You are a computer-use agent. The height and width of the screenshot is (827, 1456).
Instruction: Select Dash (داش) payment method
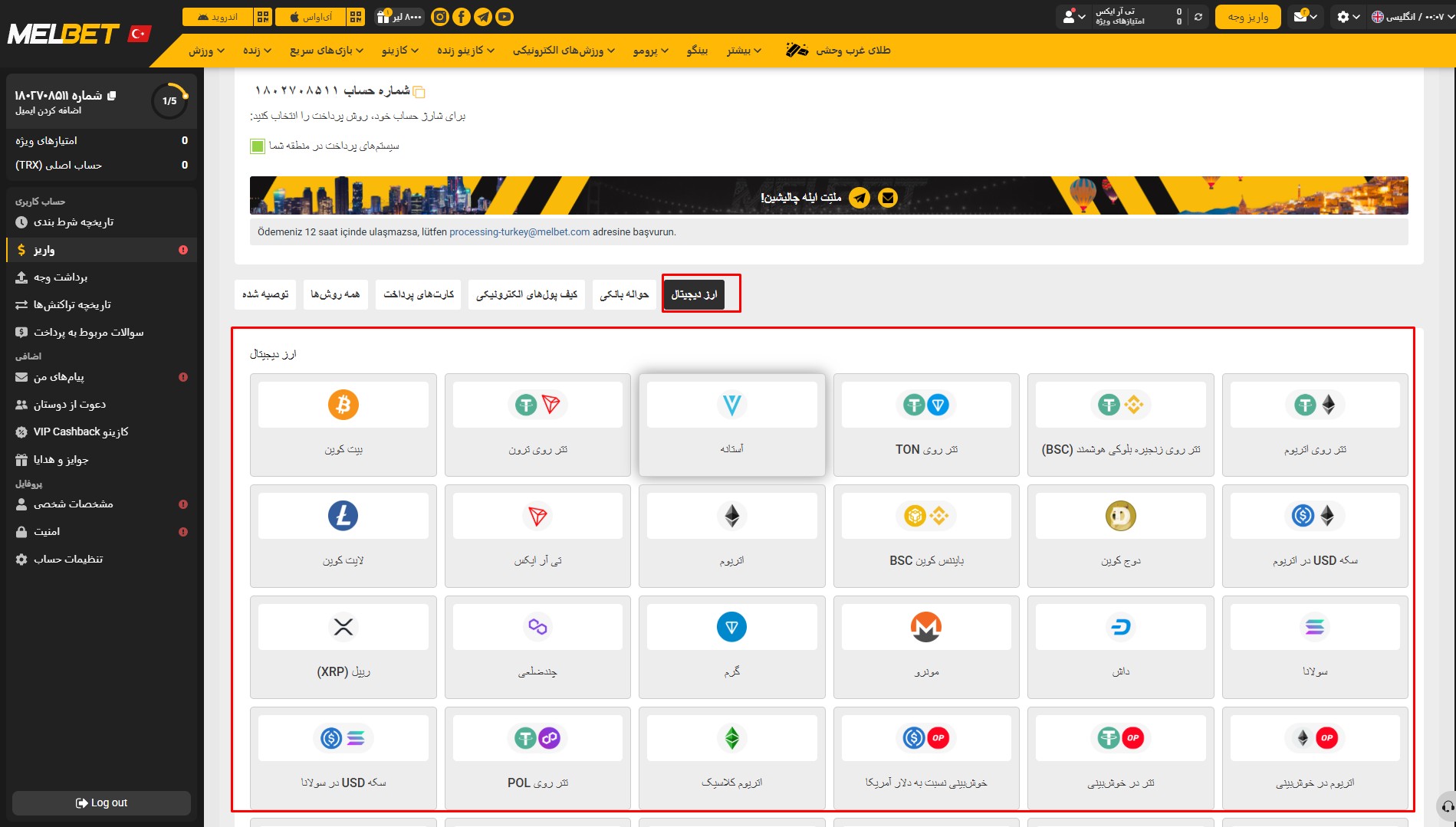(1121, 647)
